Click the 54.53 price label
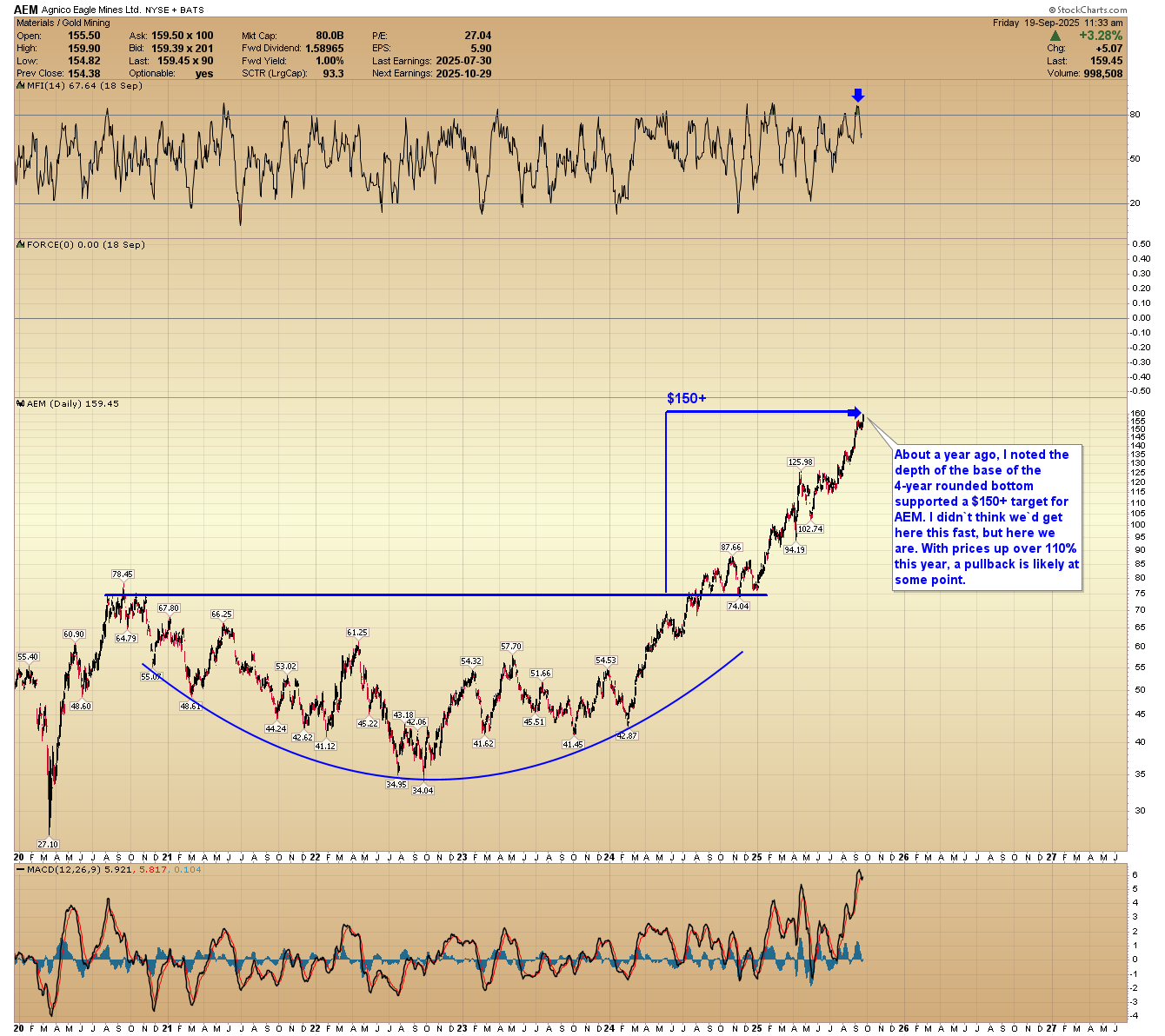This screenshot has width=1165, height=1036. click(x=606, y=661)
